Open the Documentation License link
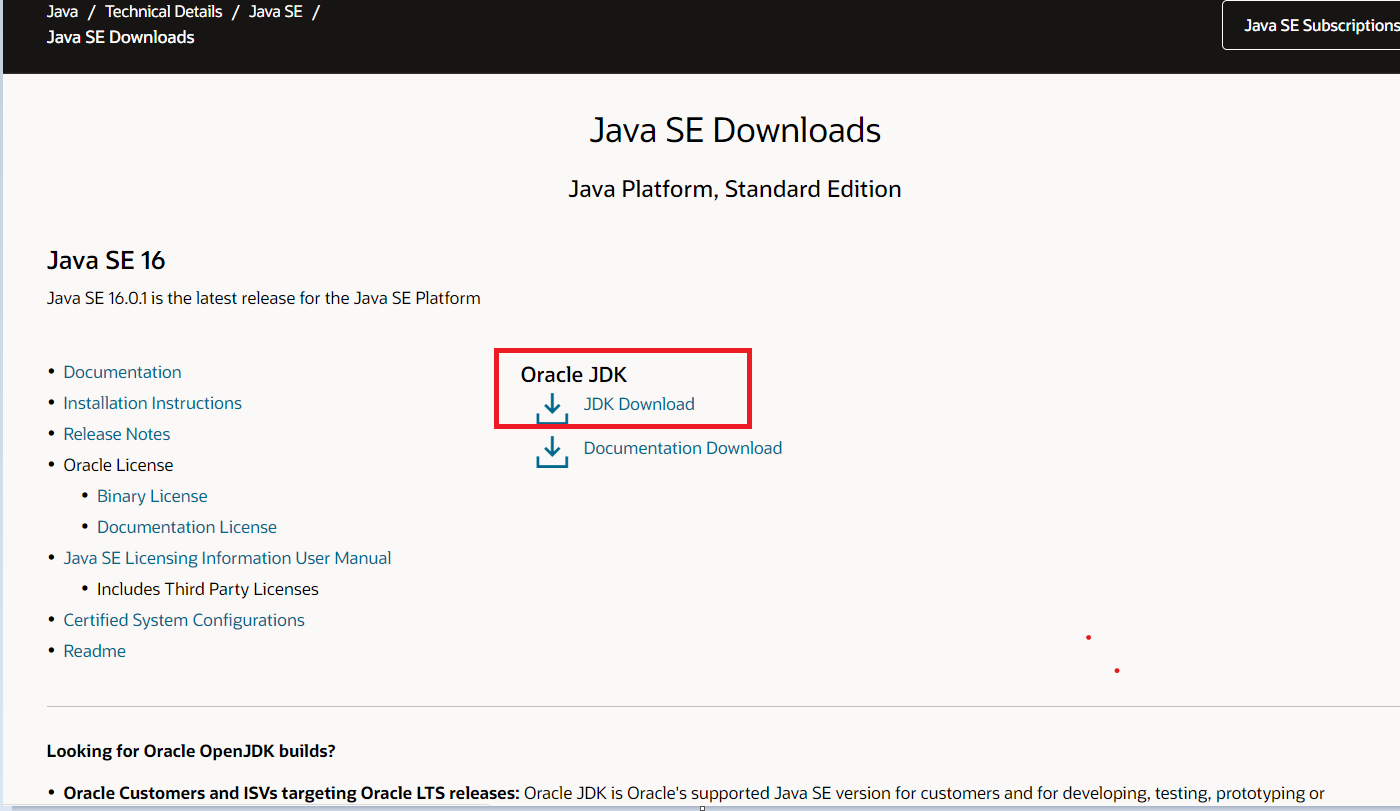 pyautogui.click(x=187, y=527)
